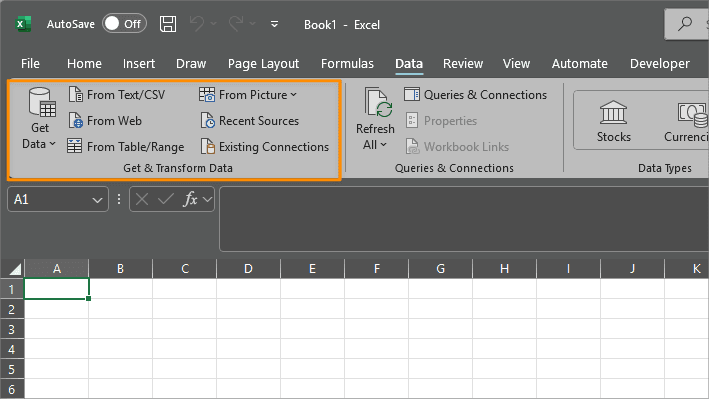Click cell C3
Viewport: 709px width, 399px height.
click(x=184, y=329)
